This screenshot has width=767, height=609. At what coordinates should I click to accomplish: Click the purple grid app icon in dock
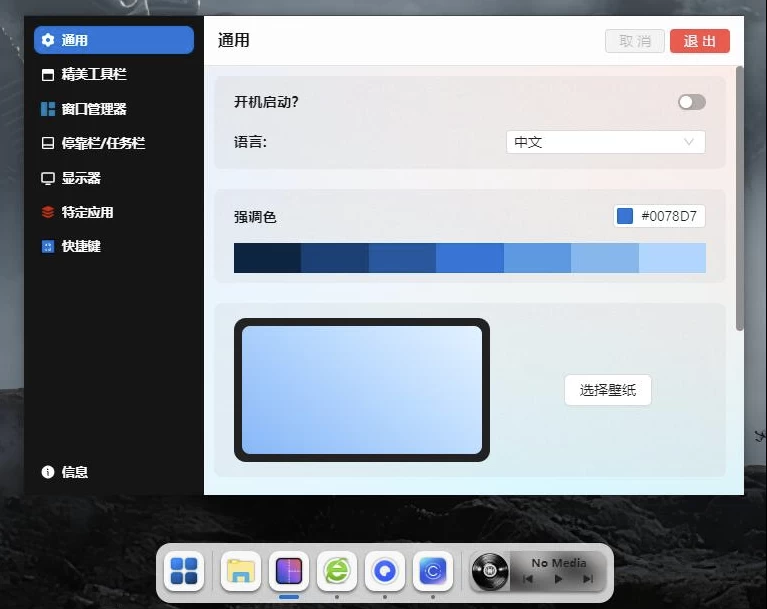point(289,571)
